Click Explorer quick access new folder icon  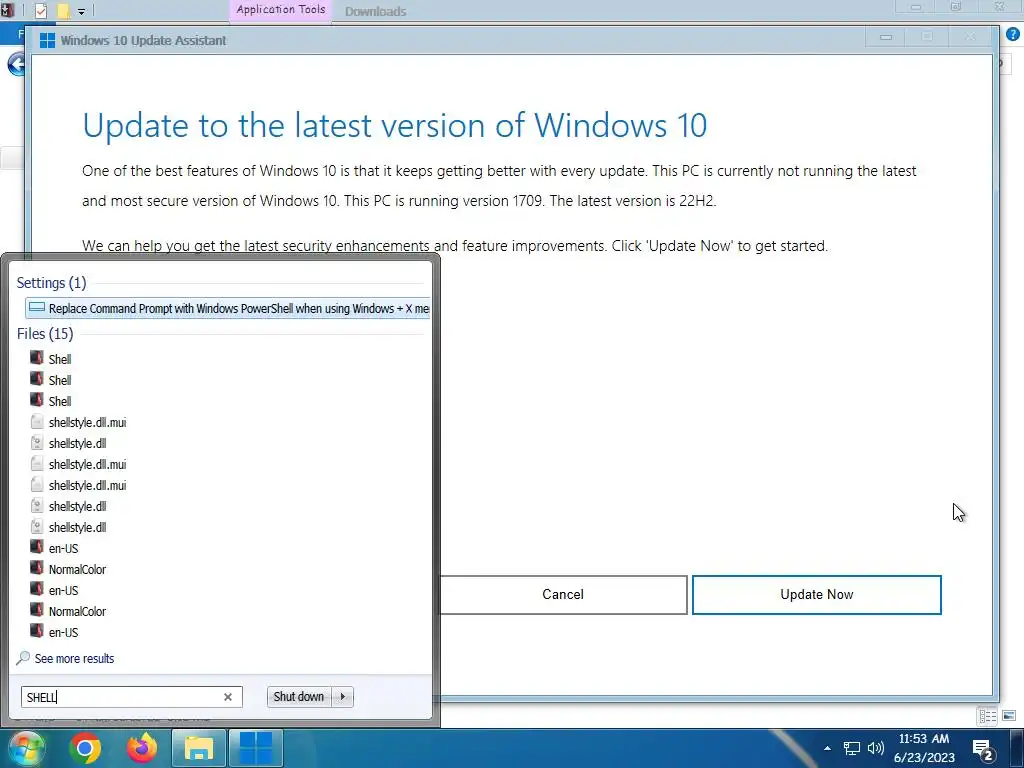pyautogui.click(x=63, y=10)
